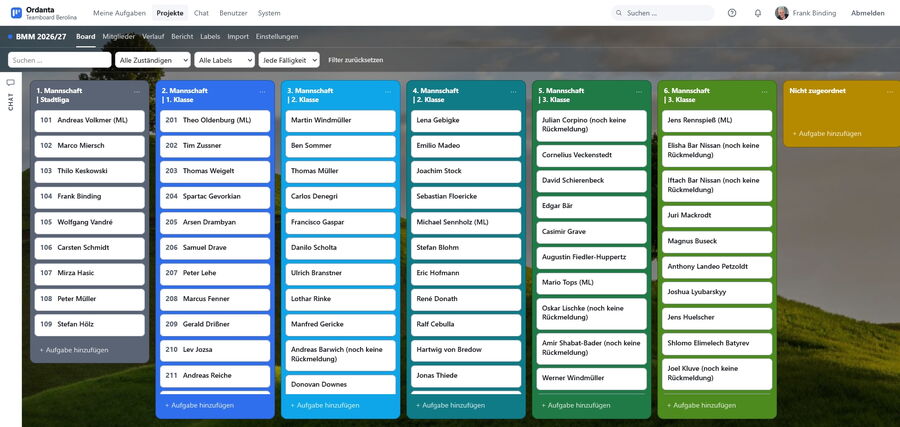Open the System menu item
The width and height of the screenshot is (900, 427).
click(x=269, y=13)
